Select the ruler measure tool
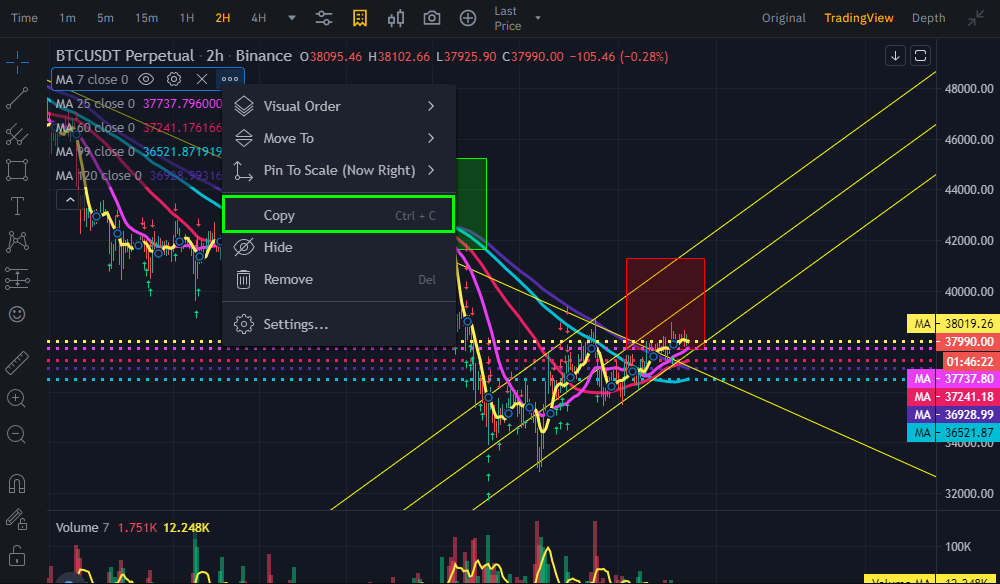 (x=17, y=363)
